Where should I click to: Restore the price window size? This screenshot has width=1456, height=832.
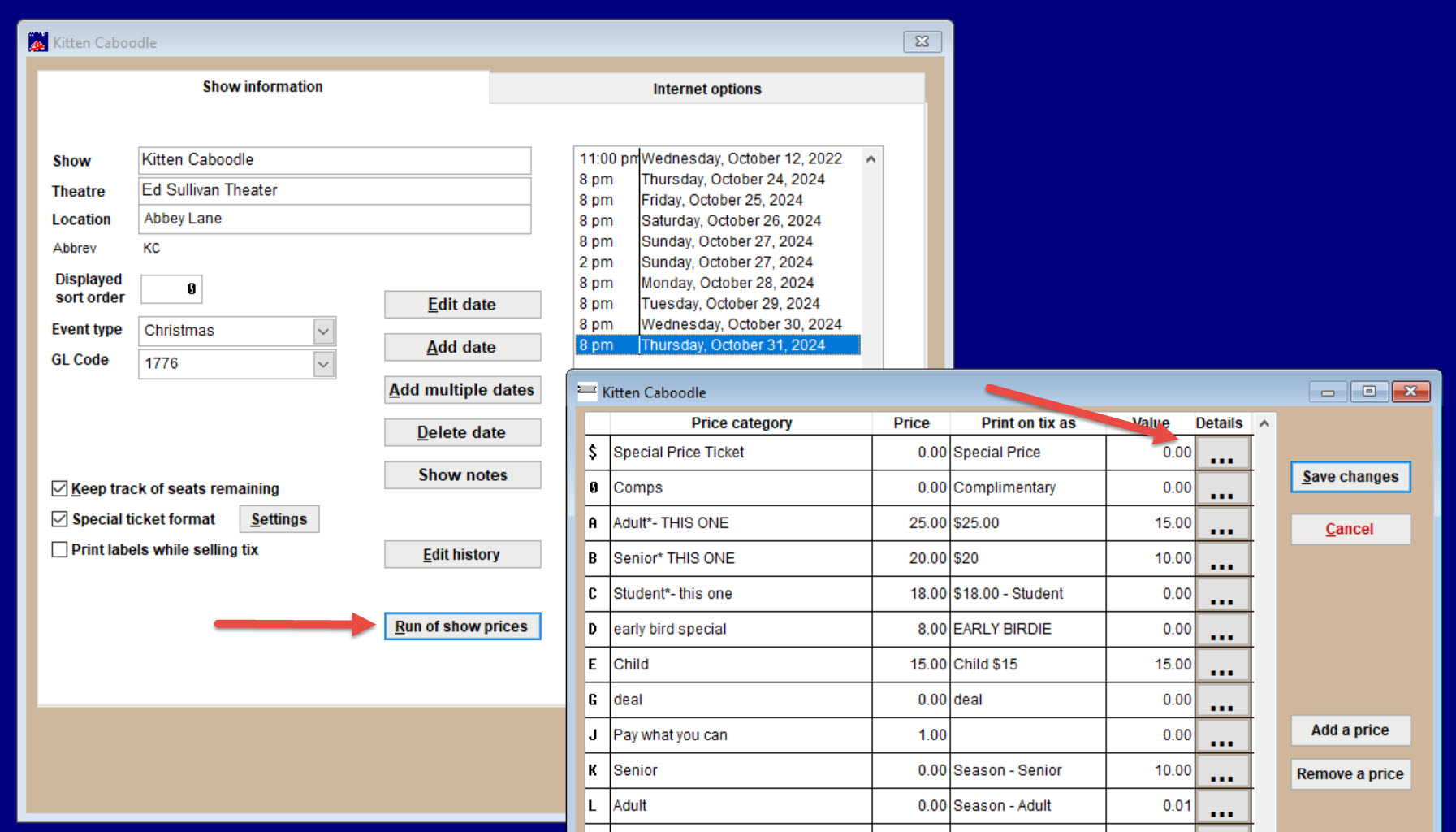pyautogui.click(x=1369, y=392)
